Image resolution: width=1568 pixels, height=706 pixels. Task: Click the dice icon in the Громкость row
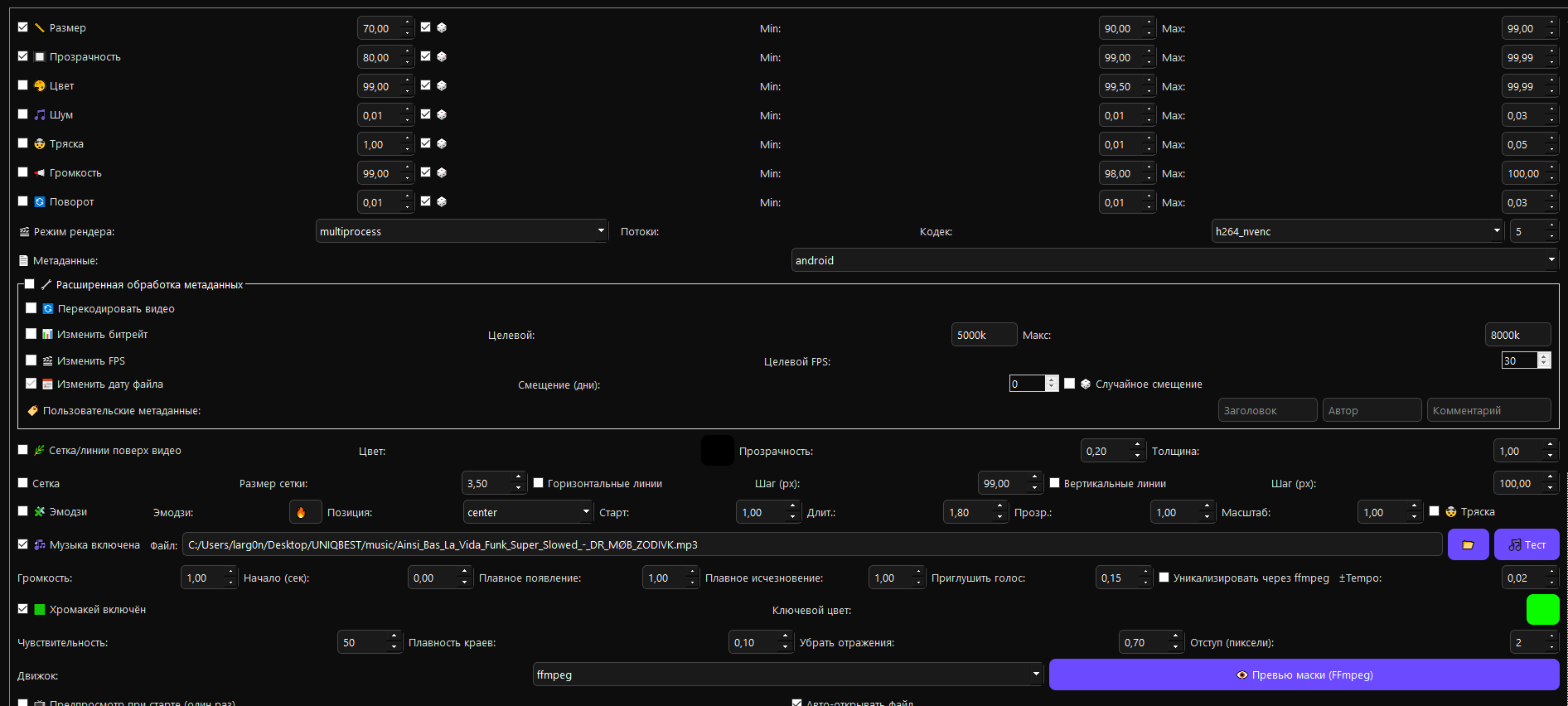point(442,172)
